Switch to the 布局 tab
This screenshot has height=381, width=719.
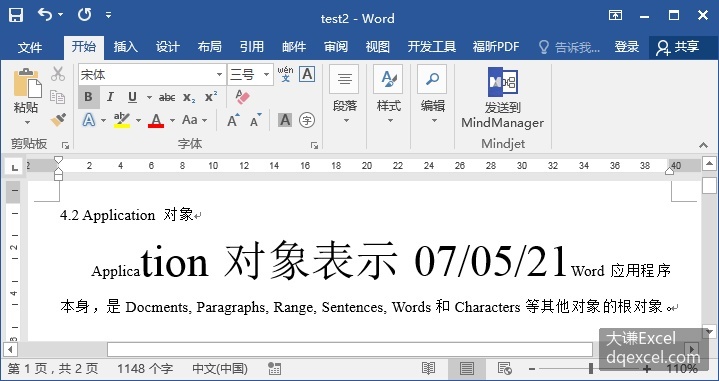(210, 47)
